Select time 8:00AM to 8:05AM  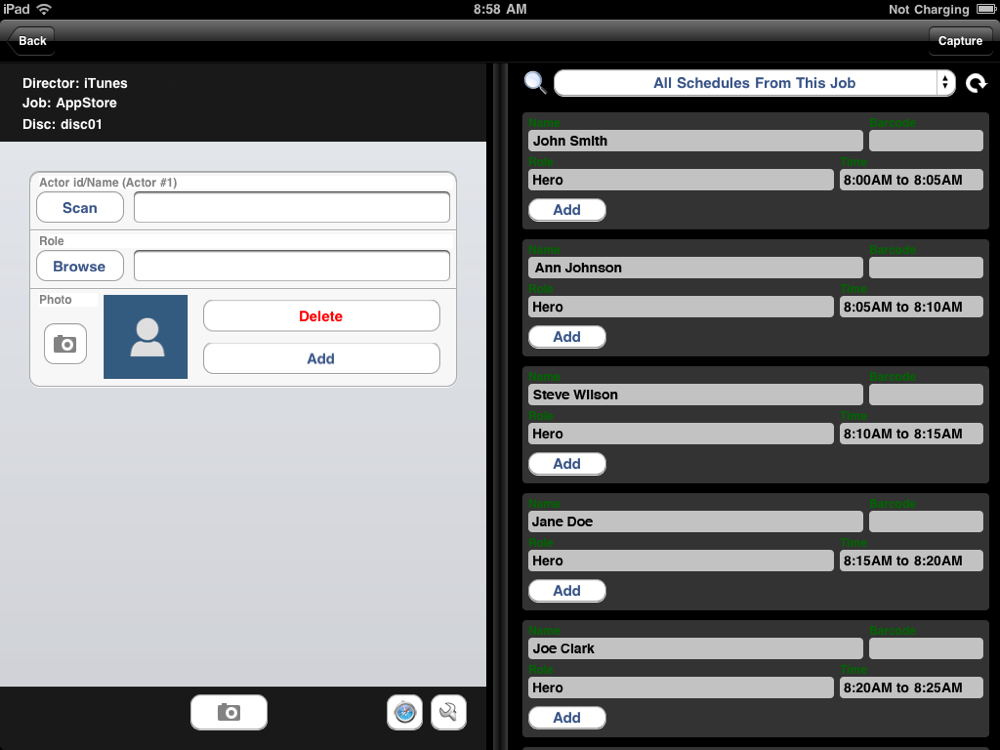click(911, 180)
